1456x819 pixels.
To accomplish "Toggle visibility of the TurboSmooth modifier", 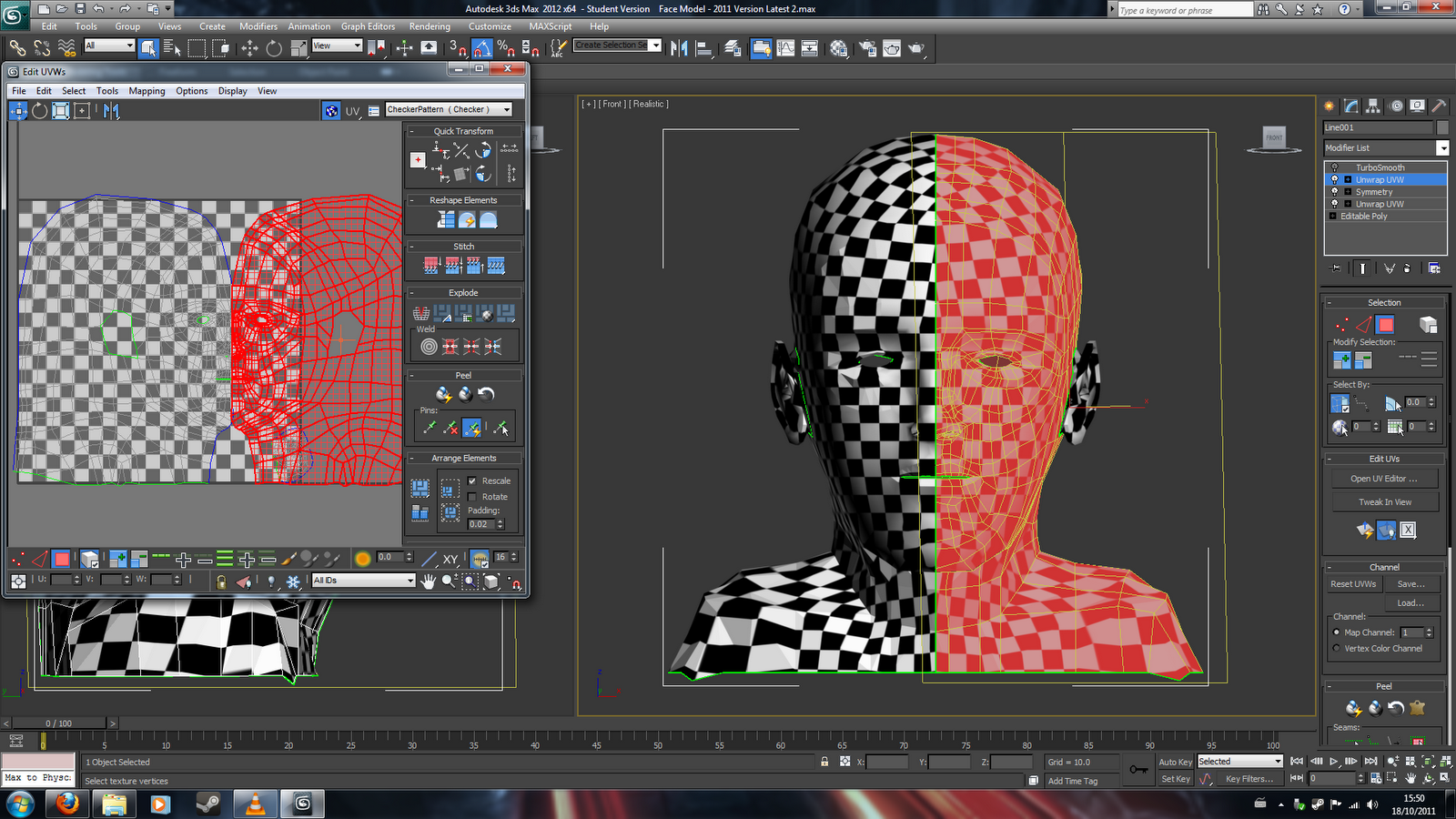I will 1335,167.
